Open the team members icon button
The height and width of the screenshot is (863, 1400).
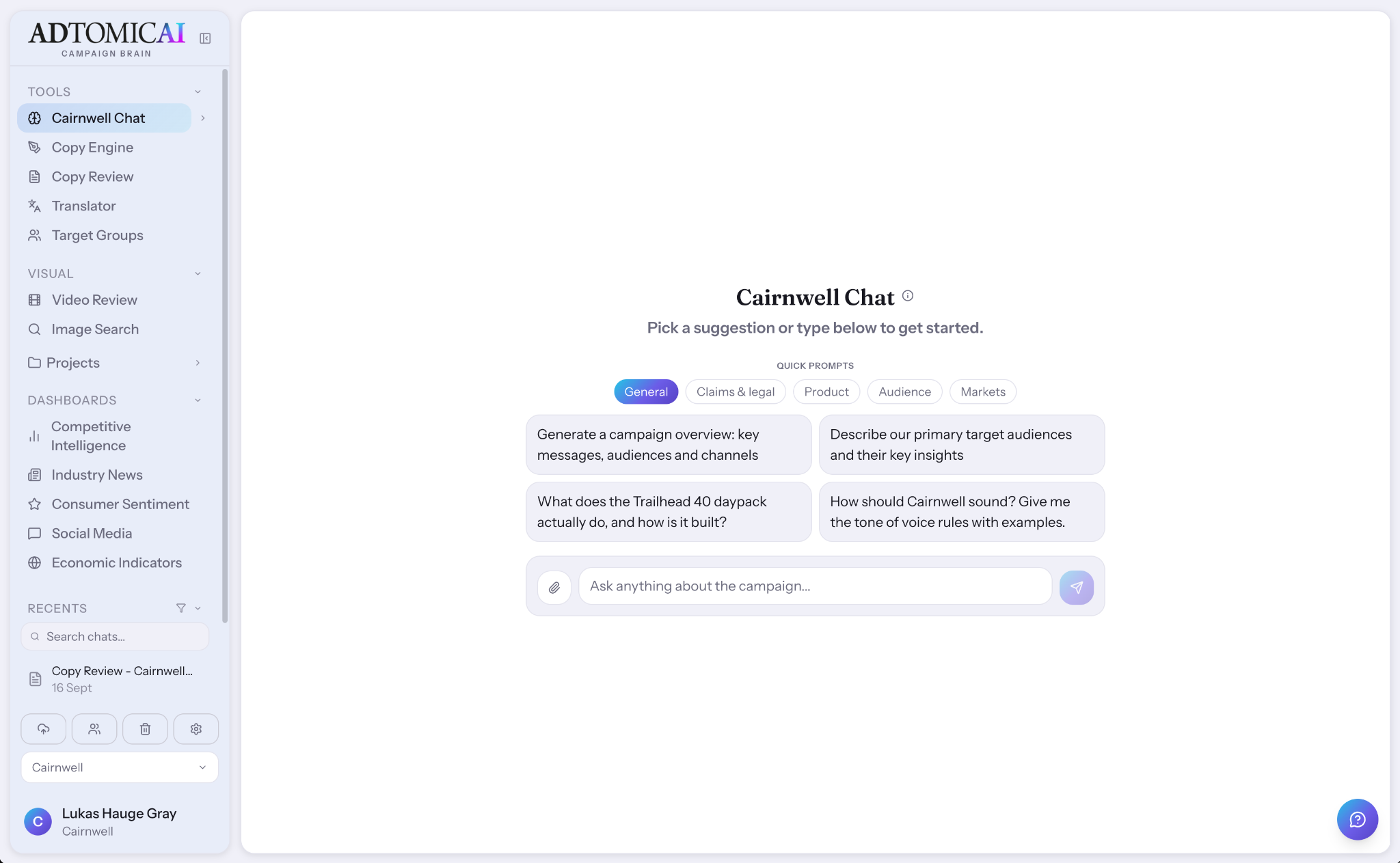click(x=94, y=729)
